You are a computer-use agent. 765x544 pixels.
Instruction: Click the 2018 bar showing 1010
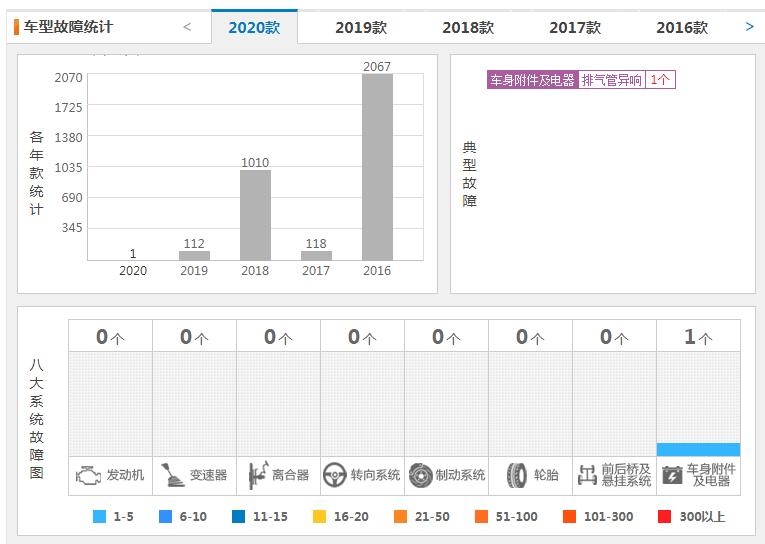point(255,215)
